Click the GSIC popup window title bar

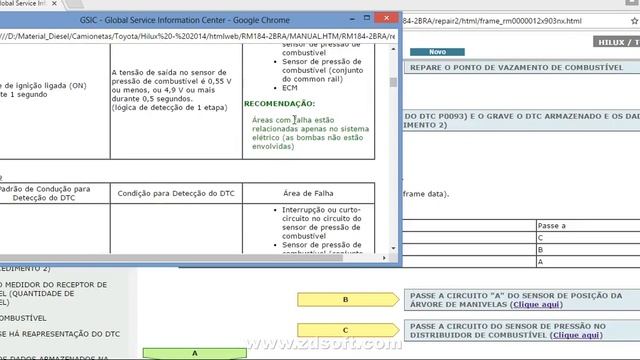click(x=184, y=20)
